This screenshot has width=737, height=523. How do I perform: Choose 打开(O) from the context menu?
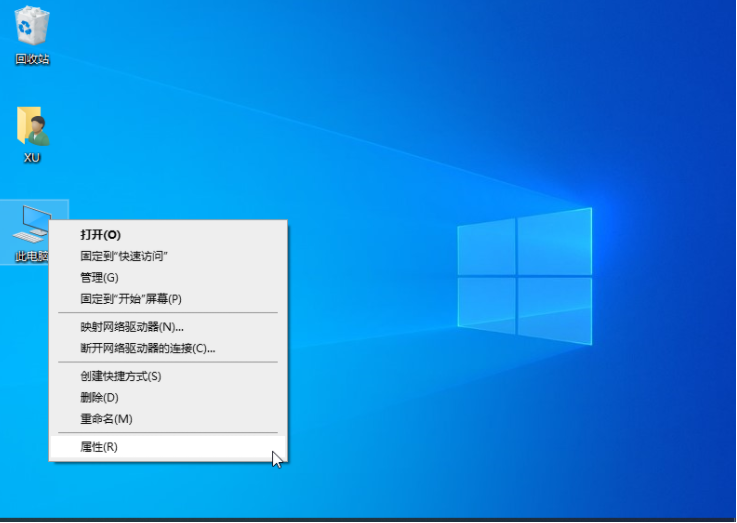coord(100,234)
